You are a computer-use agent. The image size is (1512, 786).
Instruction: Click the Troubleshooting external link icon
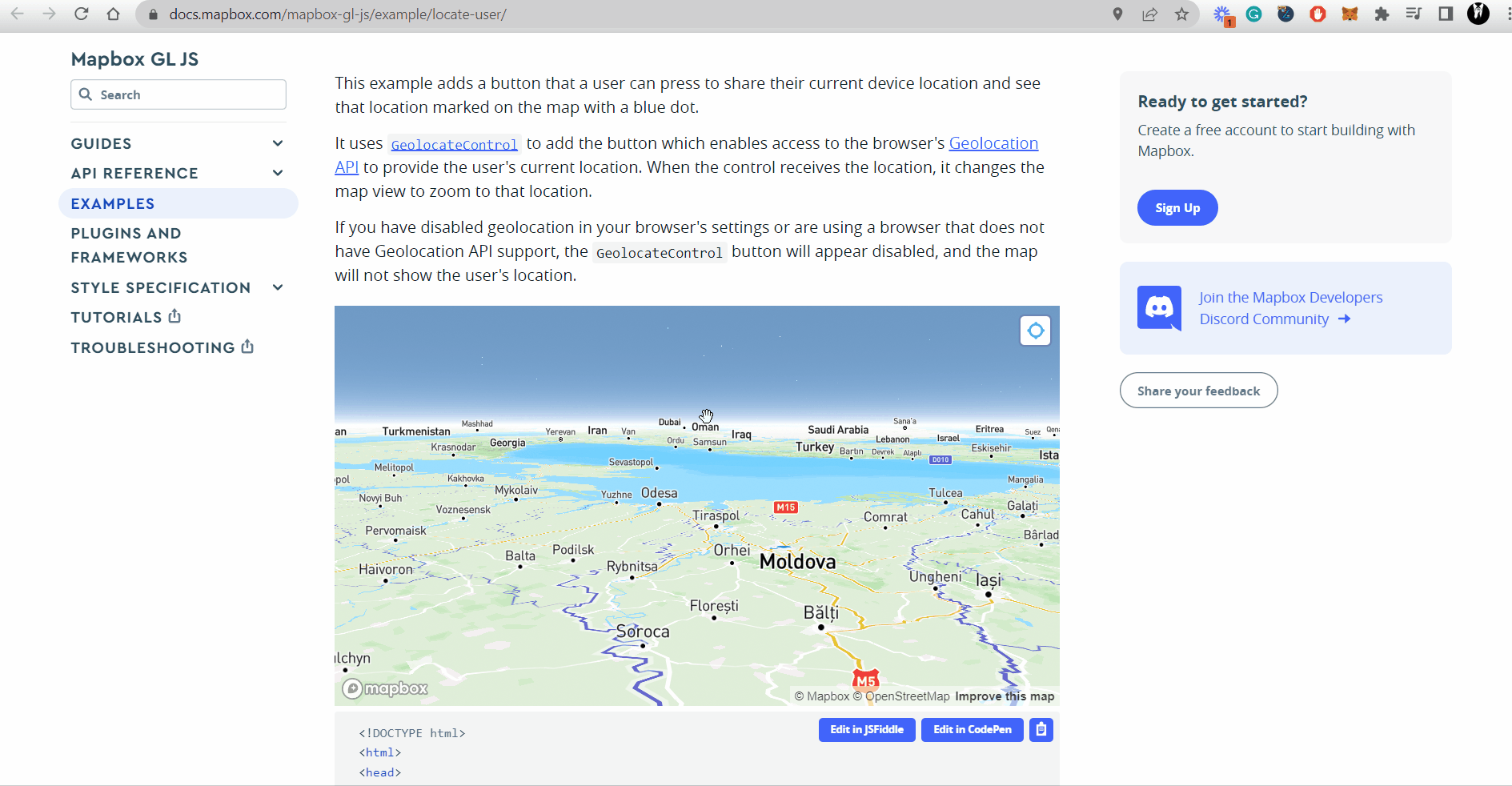click(247, 347)
